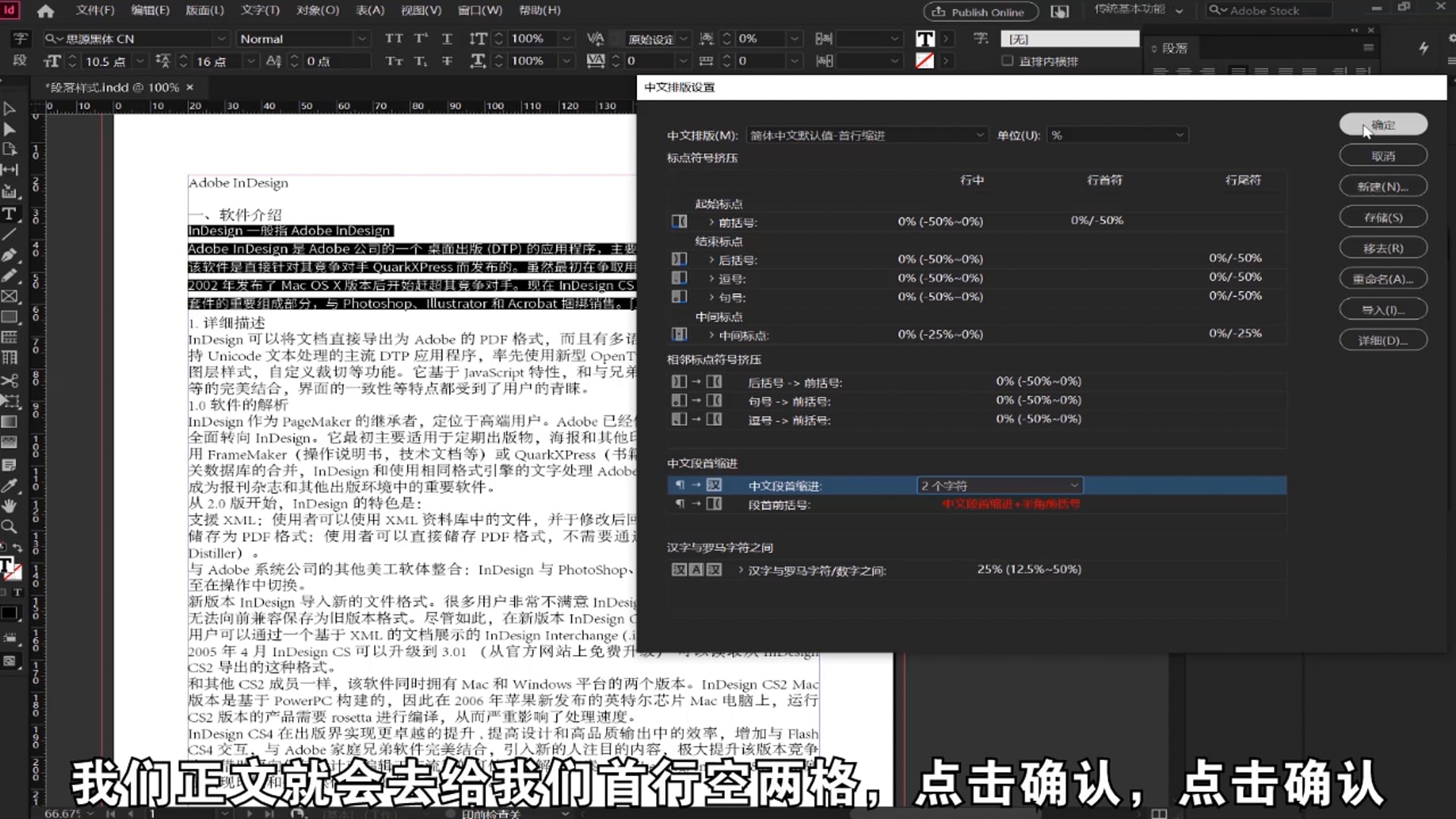1456x819 pixels.
Task: Select the Zoom magnifier tool
Action: click(10, 526)
